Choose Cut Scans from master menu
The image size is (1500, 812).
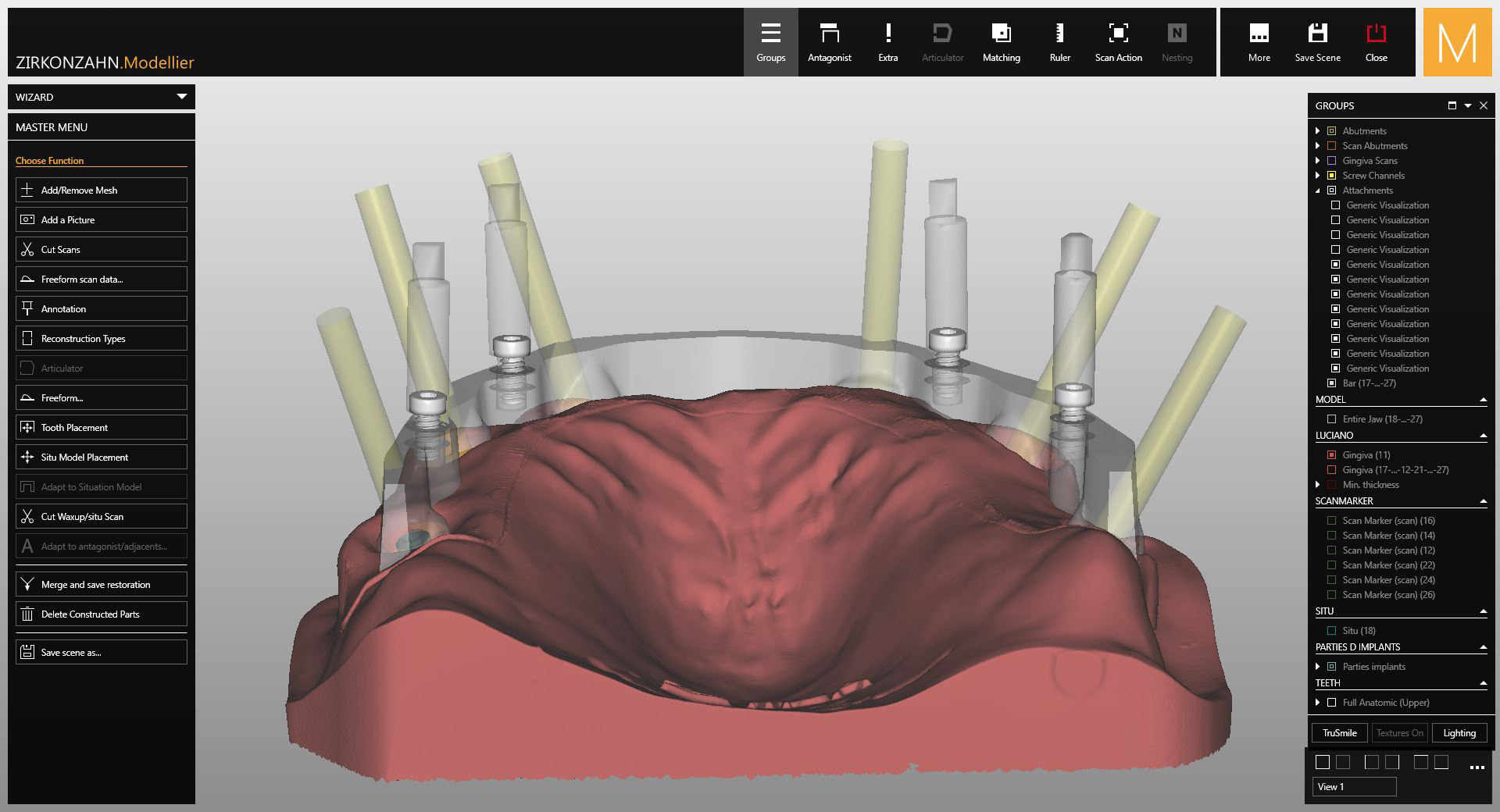tap(102, 250)
